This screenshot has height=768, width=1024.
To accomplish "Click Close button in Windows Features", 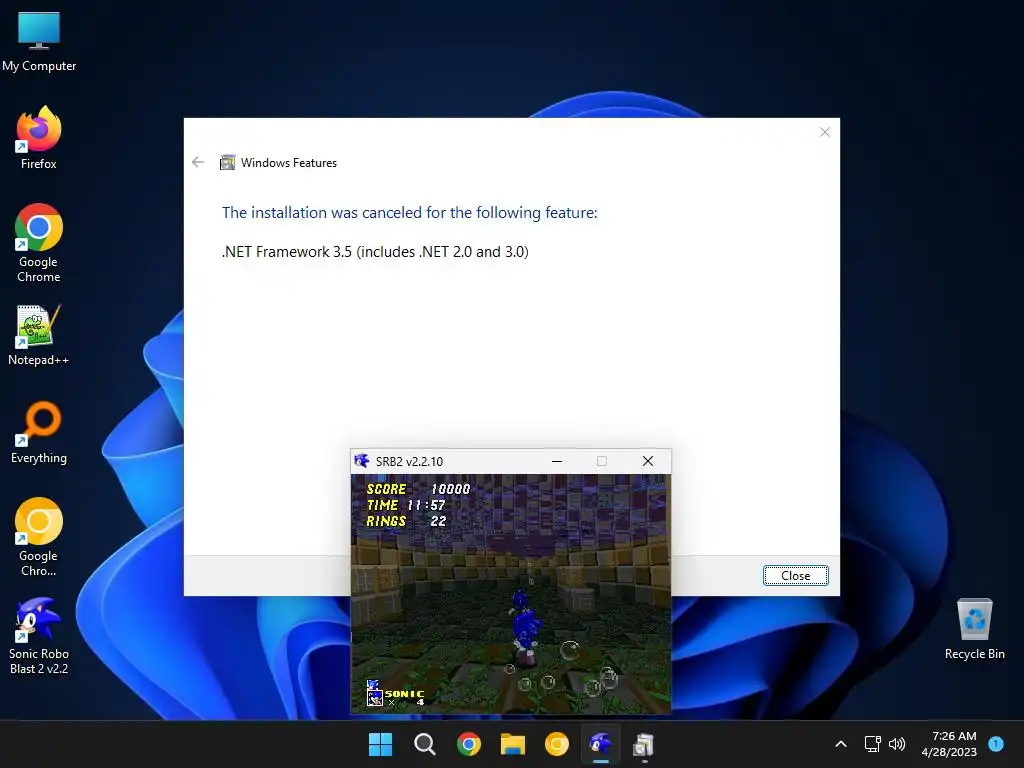I will coord(795,575).
